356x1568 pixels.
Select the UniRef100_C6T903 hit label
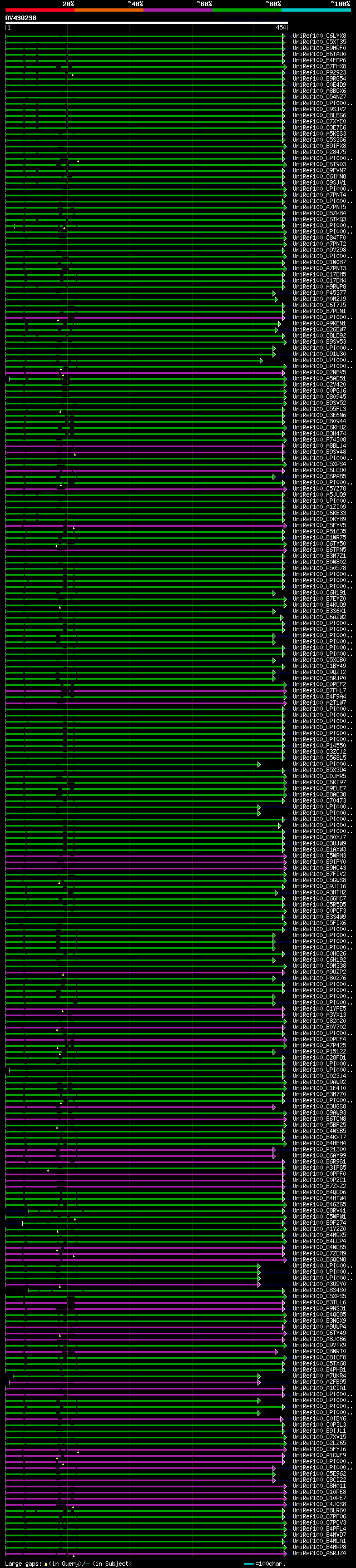(x=319, y=164)
